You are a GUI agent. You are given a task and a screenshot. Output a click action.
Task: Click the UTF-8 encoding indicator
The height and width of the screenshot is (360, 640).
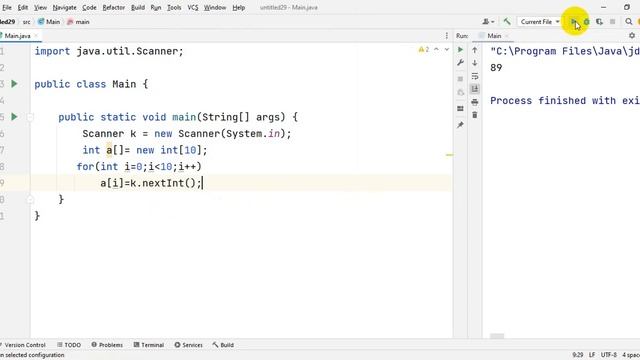[609, 355]
